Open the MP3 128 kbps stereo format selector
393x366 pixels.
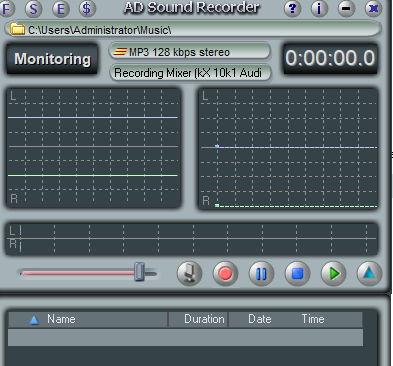pyautogui.click(x=189, y=52)
